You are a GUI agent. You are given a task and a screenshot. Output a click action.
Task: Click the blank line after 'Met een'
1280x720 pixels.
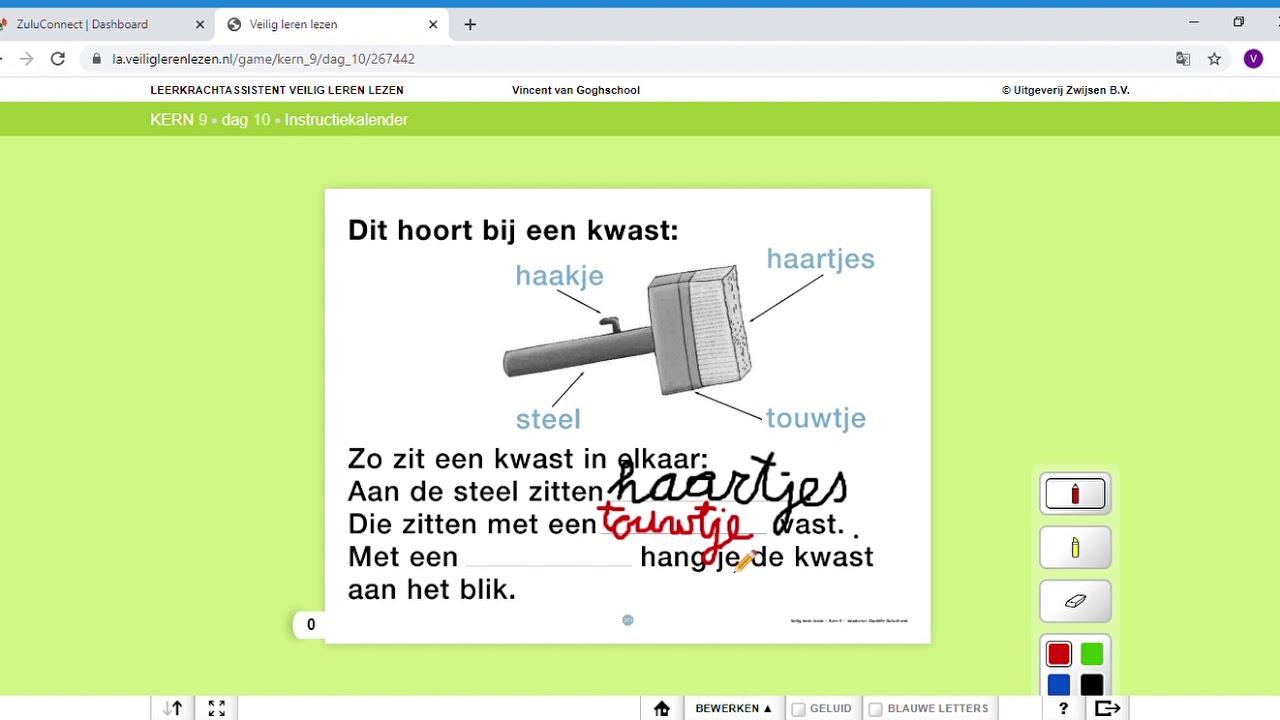[548, 560]
